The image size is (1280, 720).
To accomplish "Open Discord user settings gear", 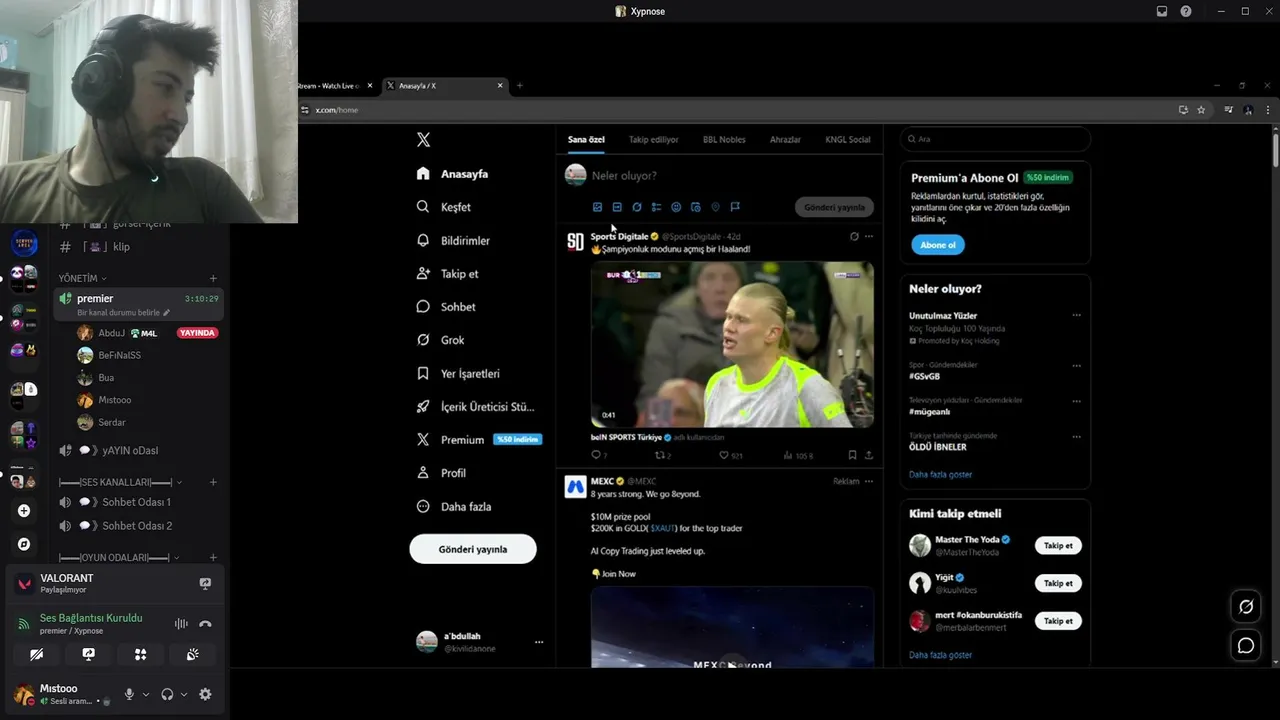I will 205,694.
